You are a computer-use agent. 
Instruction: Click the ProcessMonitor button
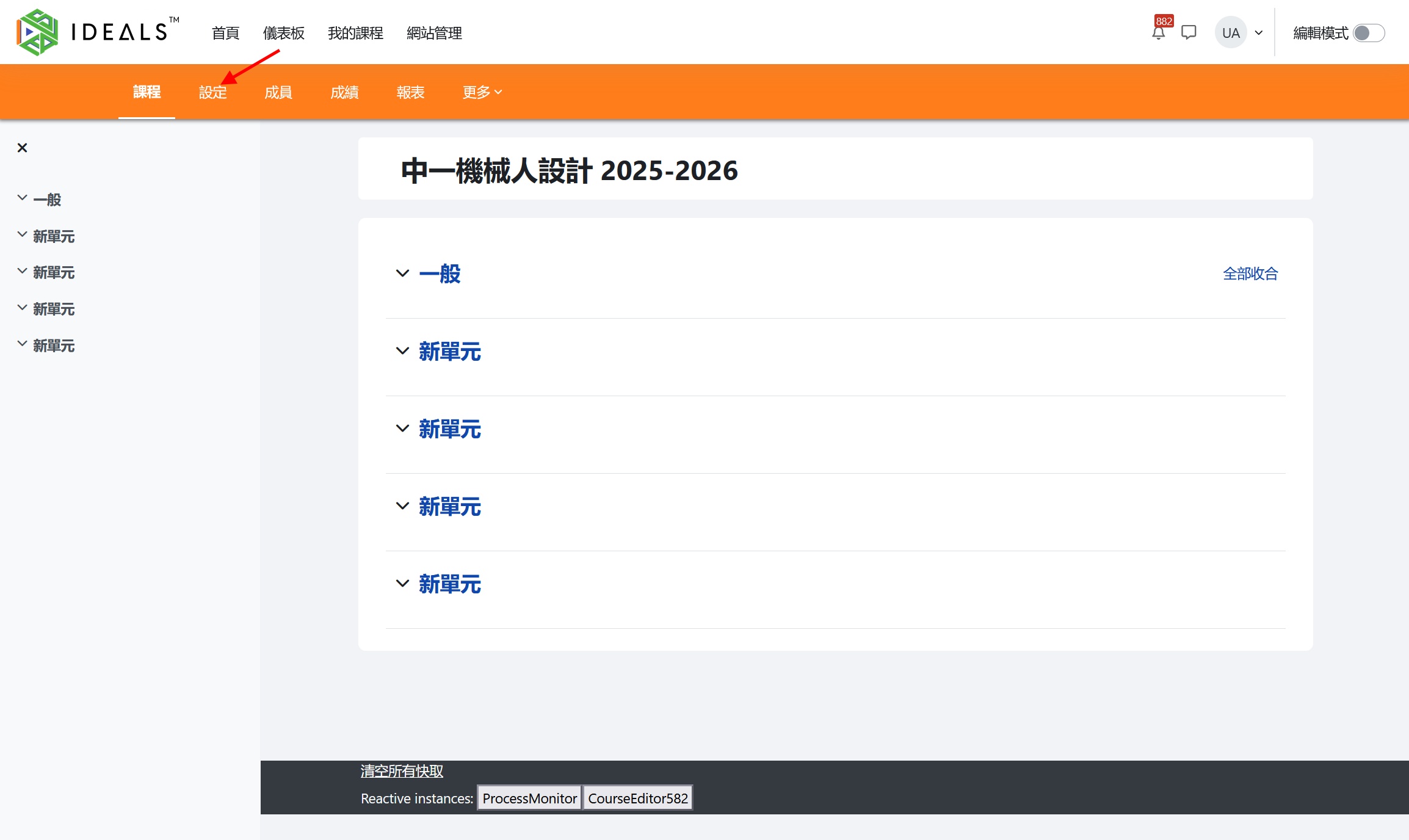pos(529,798)
